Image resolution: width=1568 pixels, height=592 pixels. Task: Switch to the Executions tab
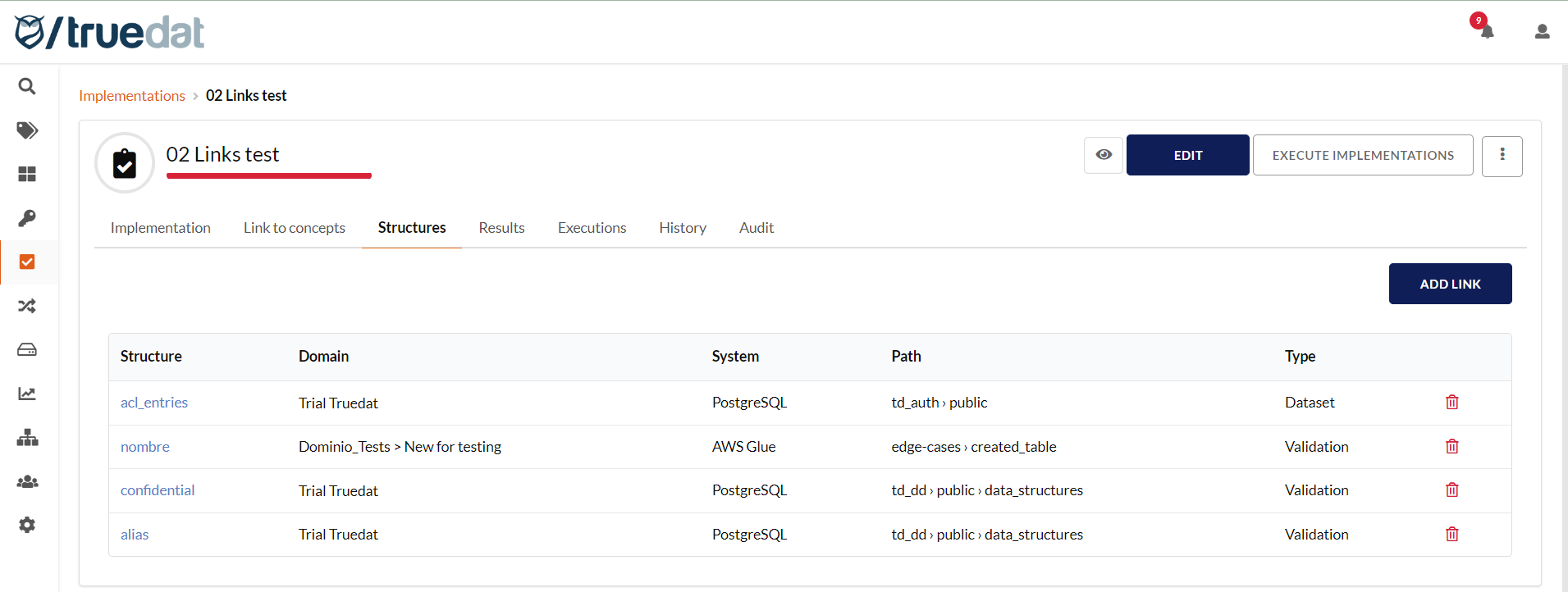tap(592, 228)
